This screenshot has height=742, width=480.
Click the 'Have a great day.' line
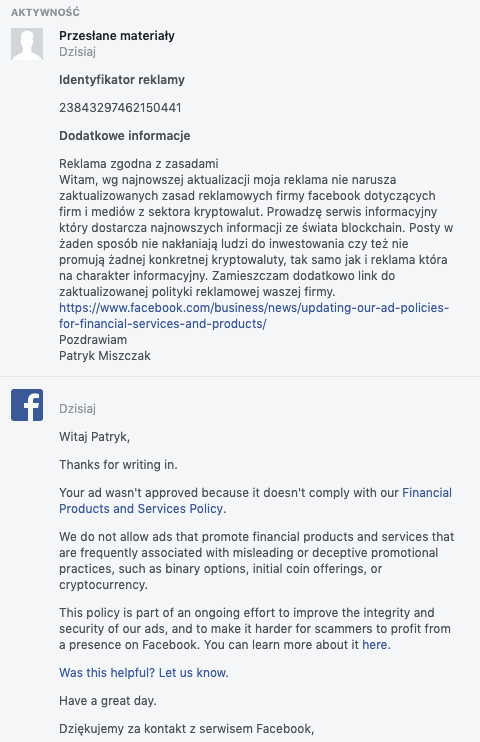click(x=108, y=701)
